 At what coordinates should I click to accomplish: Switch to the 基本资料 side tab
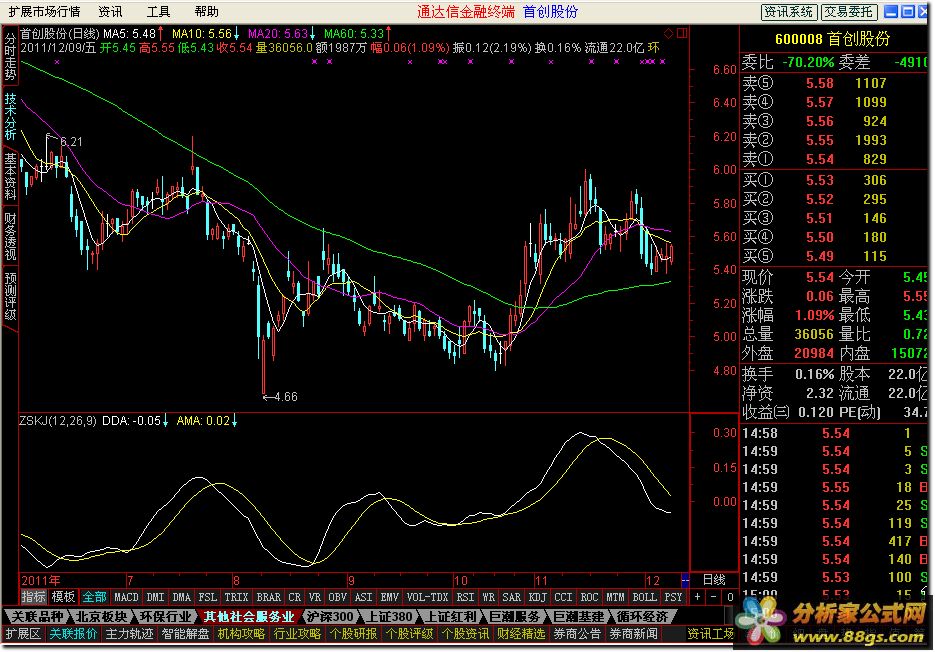coord(10,177)
